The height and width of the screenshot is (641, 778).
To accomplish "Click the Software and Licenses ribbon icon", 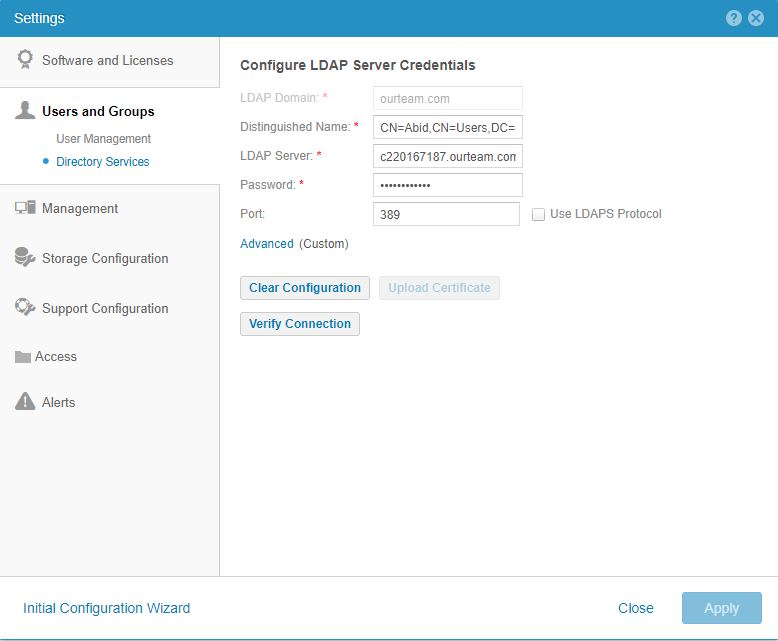I will point(26,60).
